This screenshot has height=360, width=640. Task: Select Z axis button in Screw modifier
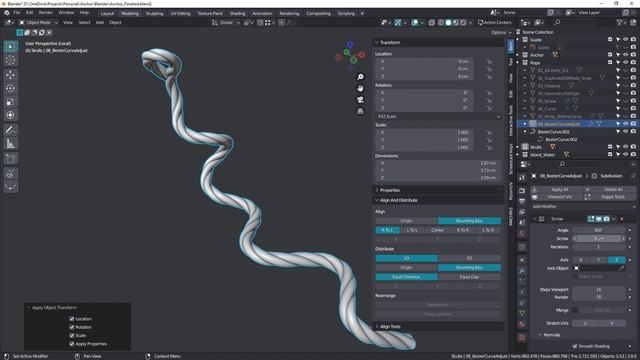coord(617,260)
